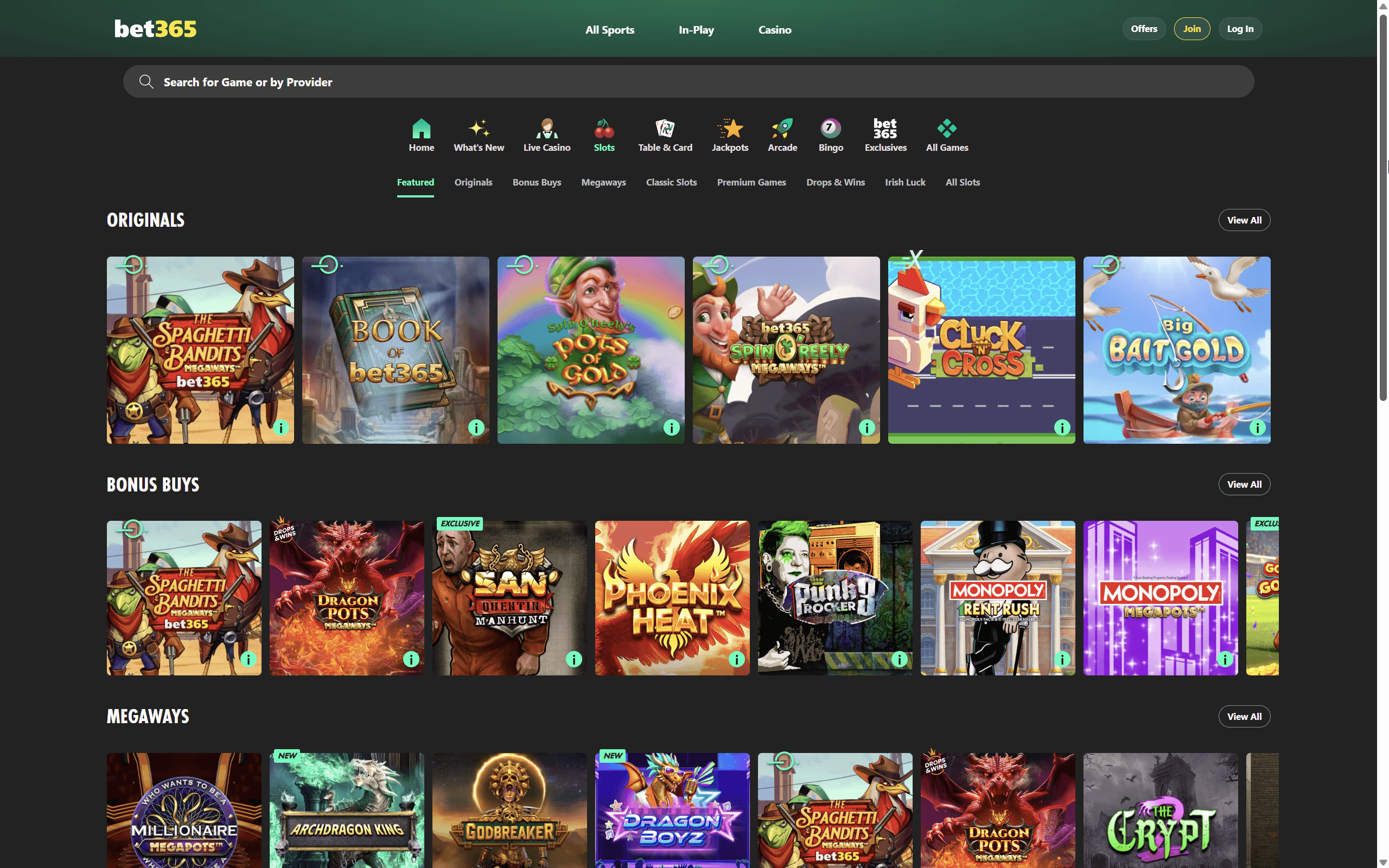Show info for San Quentin Manhunt
1389x868 pixels.
tap(574, 659)
